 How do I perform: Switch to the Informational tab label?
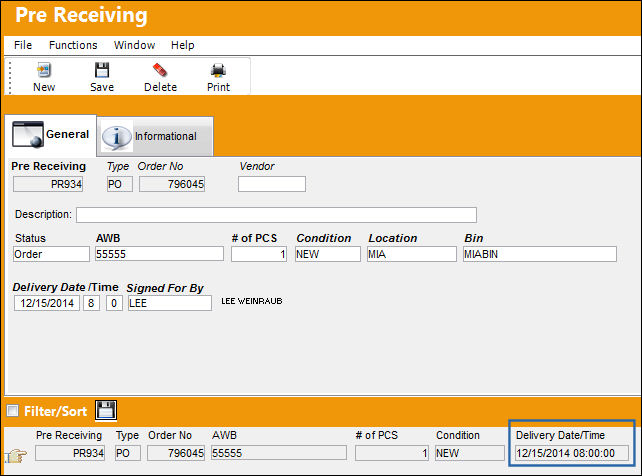(x=166, y=136)
